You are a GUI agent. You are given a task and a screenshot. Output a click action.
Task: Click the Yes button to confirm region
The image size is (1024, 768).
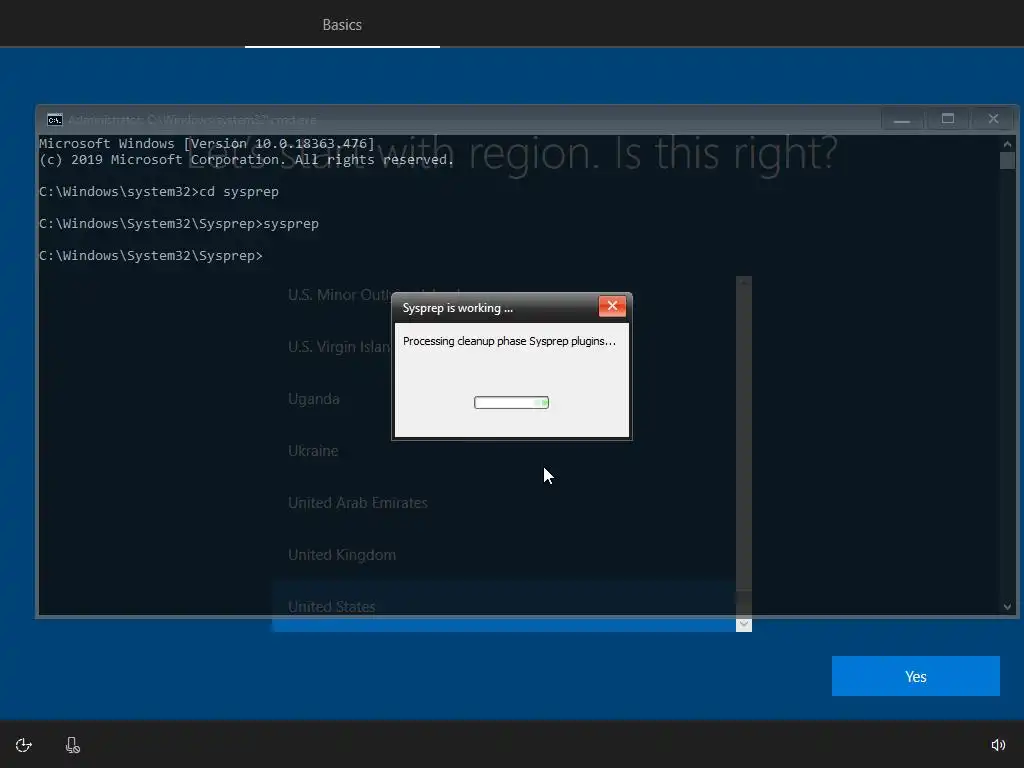pyautogui.click(x=915, y=676)
